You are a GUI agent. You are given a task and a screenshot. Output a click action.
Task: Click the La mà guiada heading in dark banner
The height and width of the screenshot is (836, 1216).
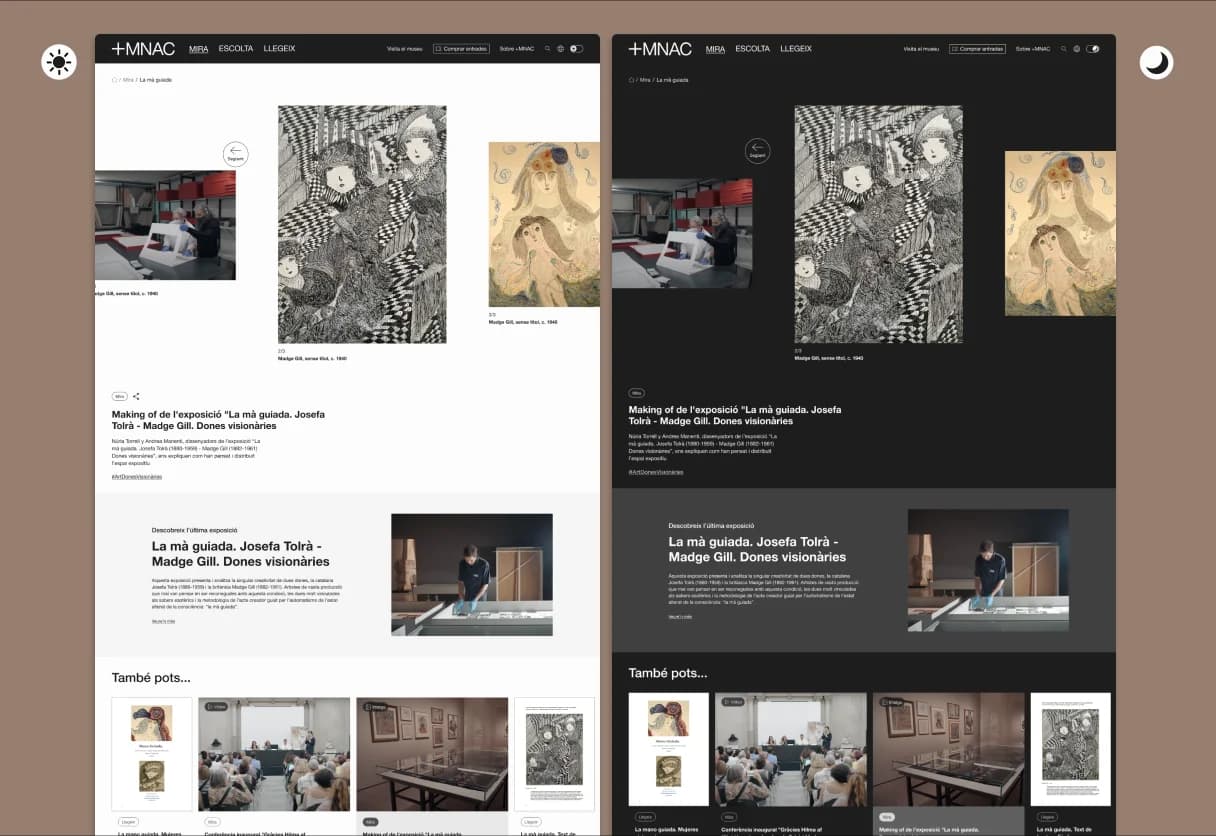(x=758, y=549)
